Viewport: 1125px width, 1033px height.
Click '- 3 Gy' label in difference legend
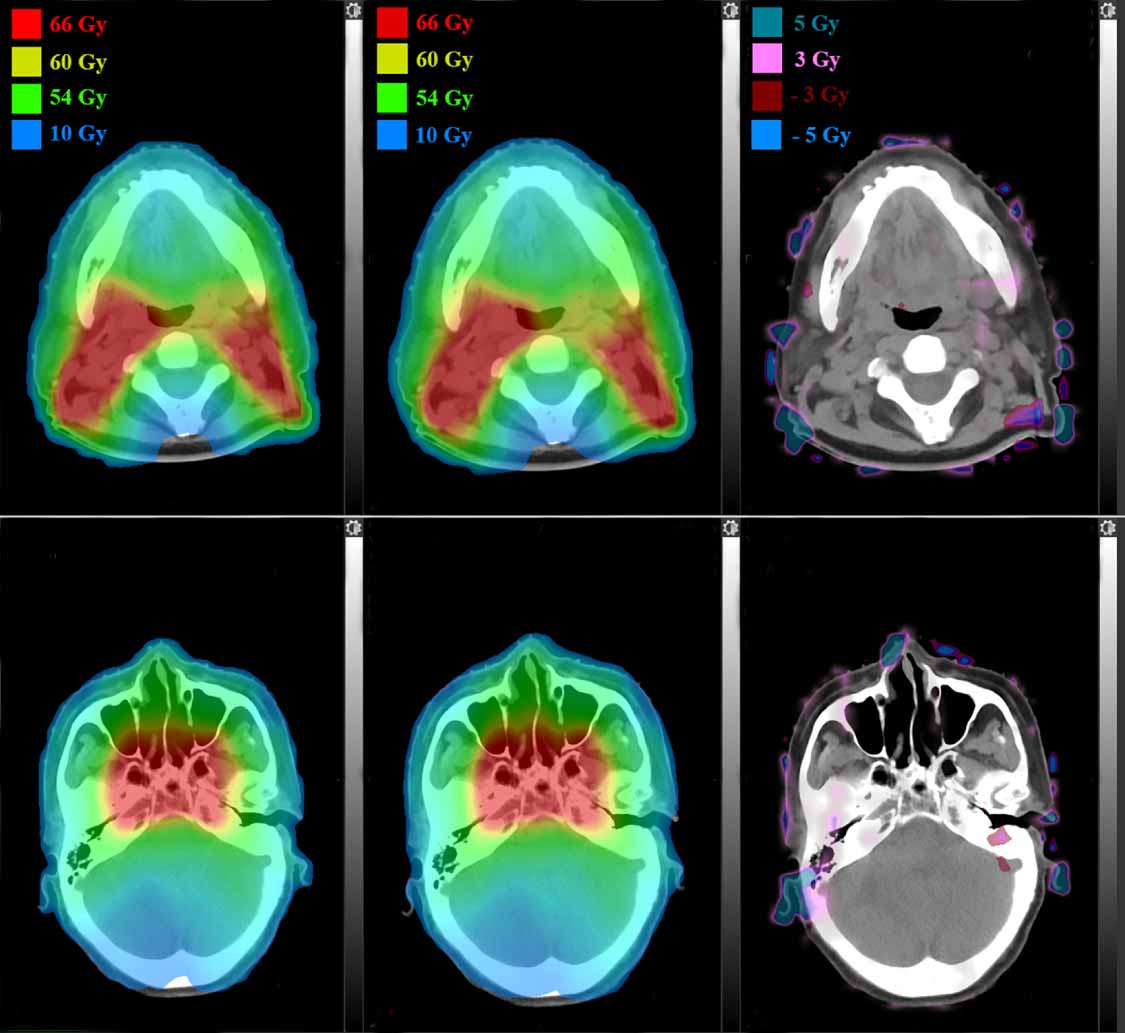tap(820, 95)
